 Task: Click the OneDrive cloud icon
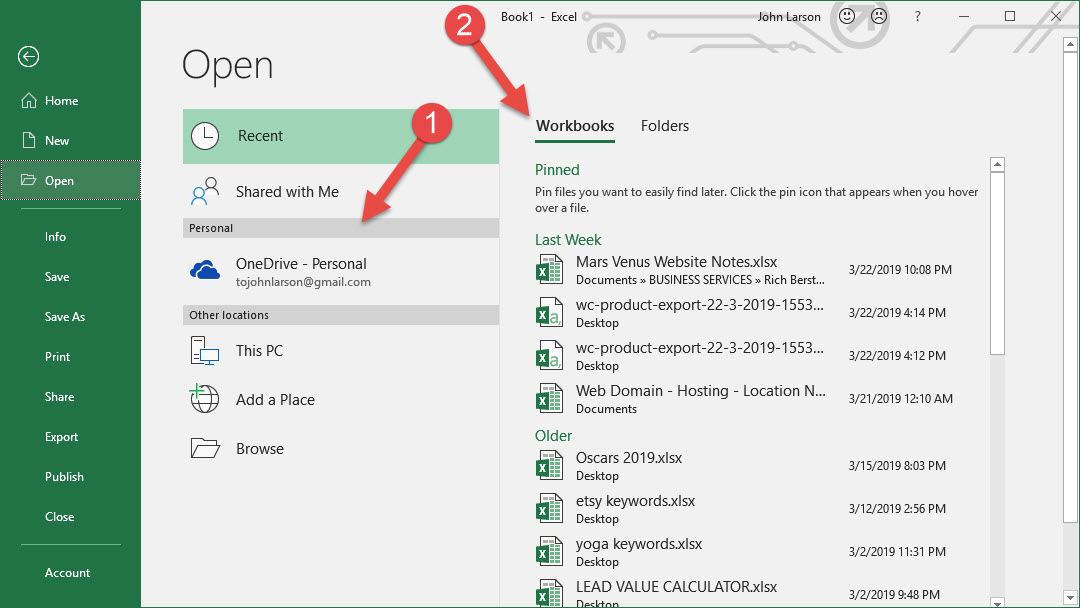pyautogui.click(x=205, y=271)
